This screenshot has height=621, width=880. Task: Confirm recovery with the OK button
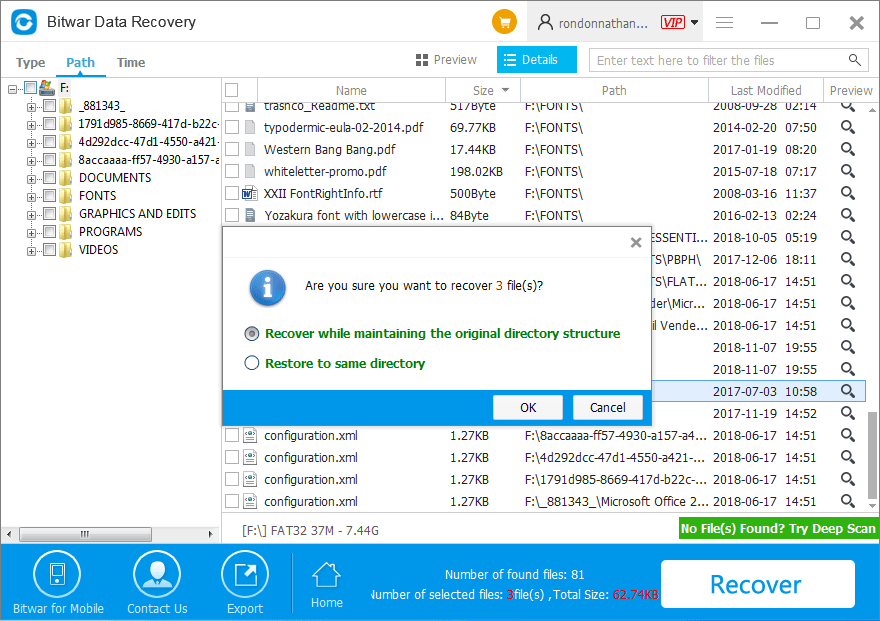click(x=528, y=407)
